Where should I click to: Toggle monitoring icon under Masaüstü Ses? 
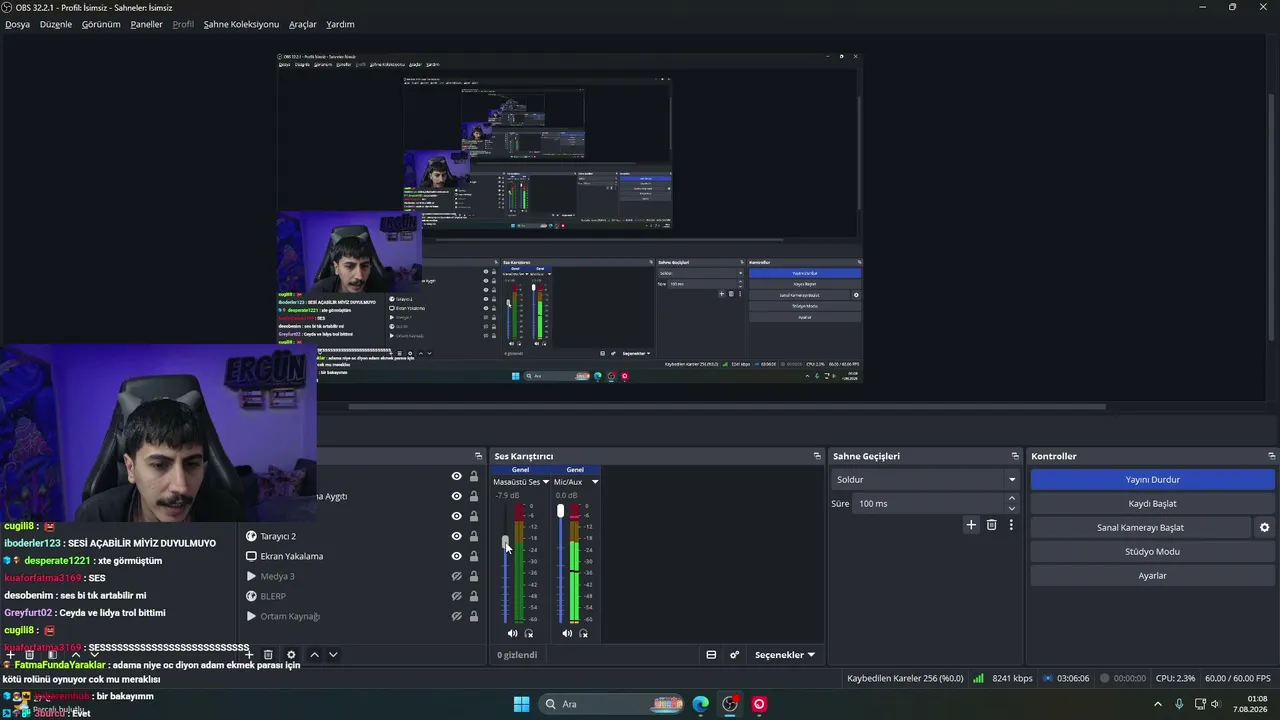pos(529,633)
